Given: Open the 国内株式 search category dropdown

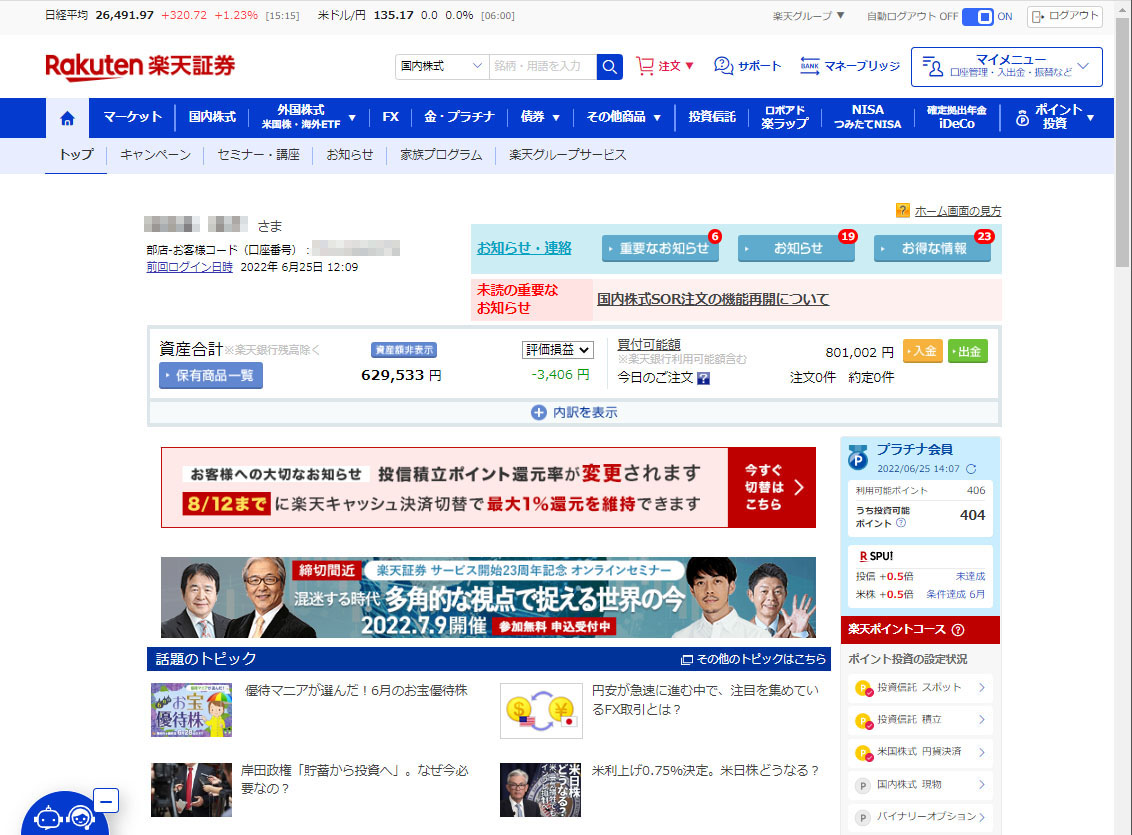Looking at the screenshot, I should [441, 66].
